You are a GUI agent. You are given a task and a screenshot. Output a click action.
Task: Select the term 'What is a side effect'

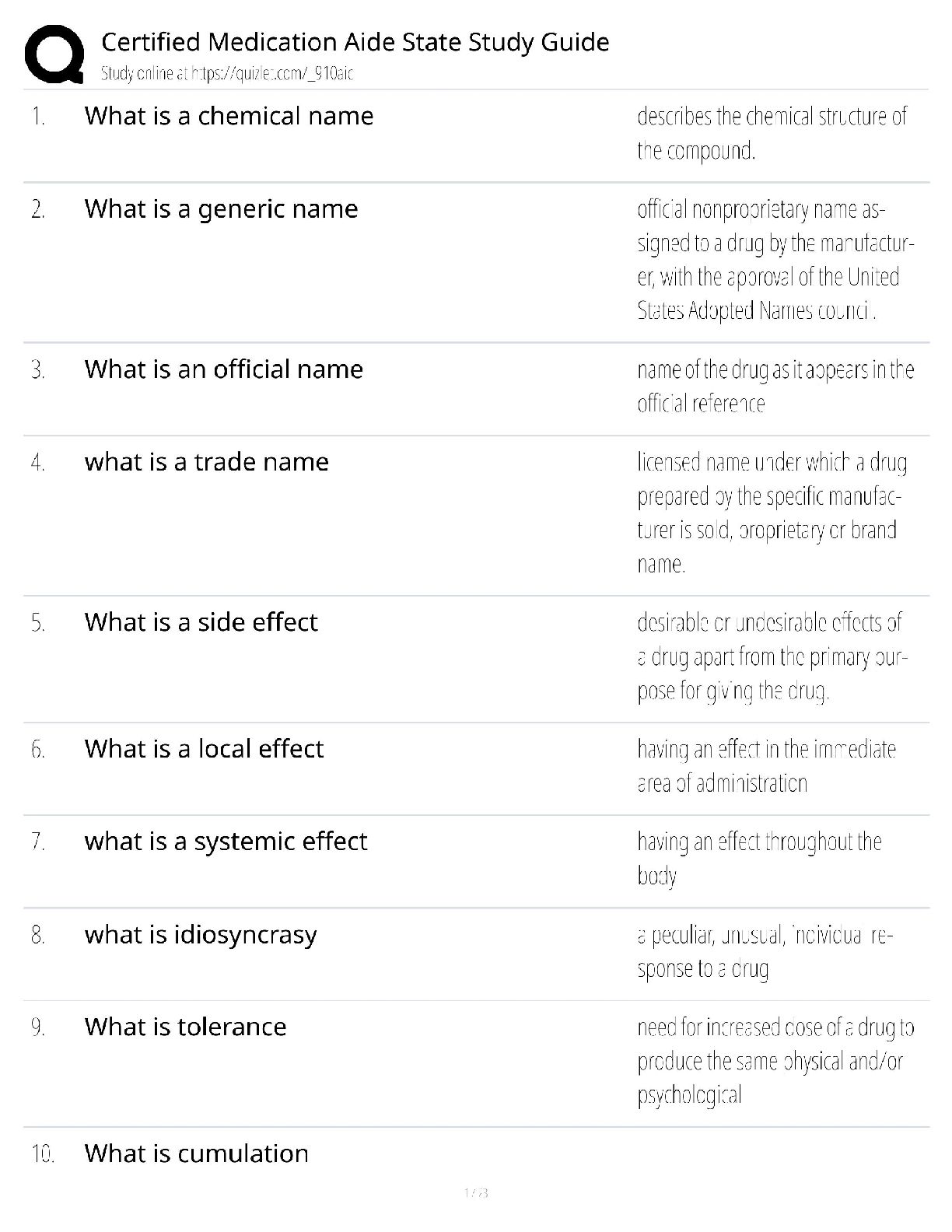click(201, 622)
